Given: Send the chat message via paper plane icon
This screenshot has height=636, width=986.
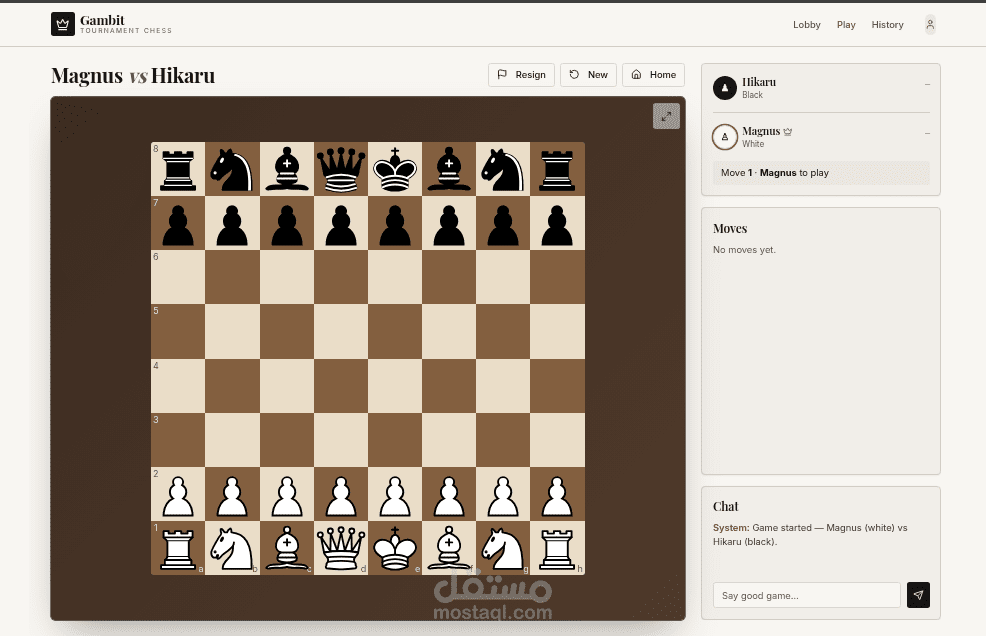Looking at the screenshot, I should click(918, 595).
